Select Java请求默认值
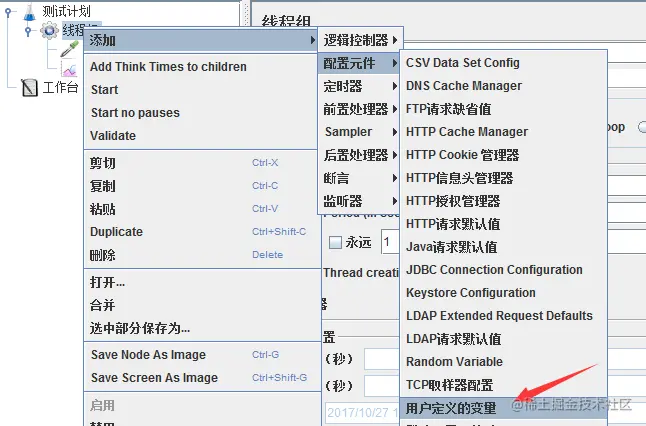 (503, 247)
